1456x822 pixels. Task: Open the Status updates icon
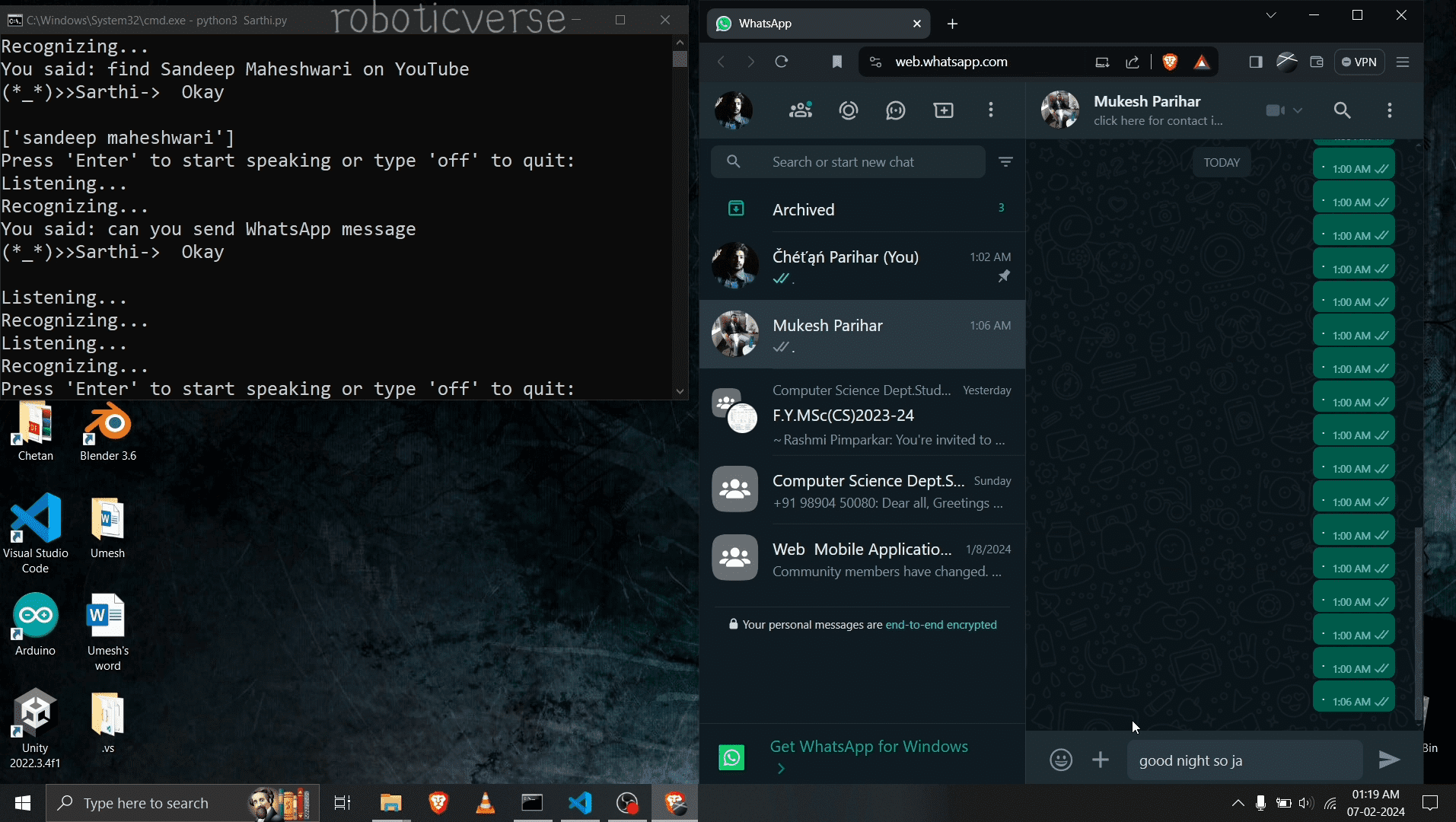pyautogui.click(x=848, y=110)
